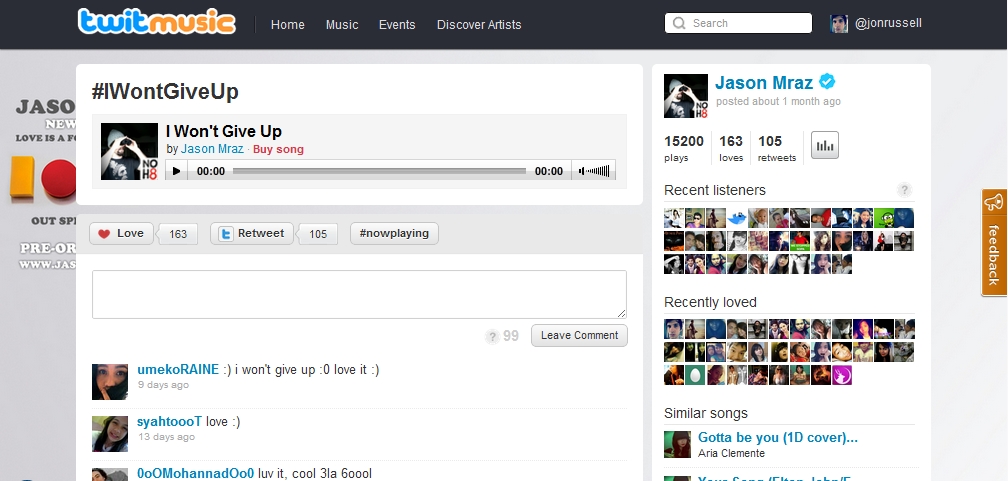Click the twitmusic logo

[x=156, y=23]
